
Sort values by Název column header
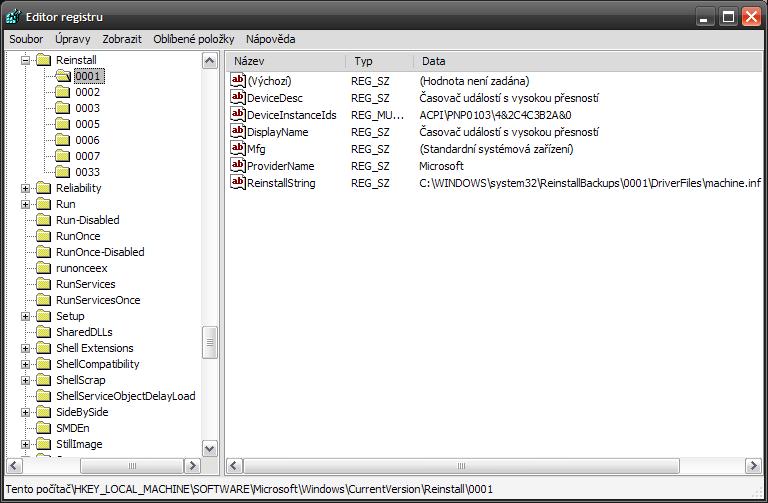(x=287, y=61)
